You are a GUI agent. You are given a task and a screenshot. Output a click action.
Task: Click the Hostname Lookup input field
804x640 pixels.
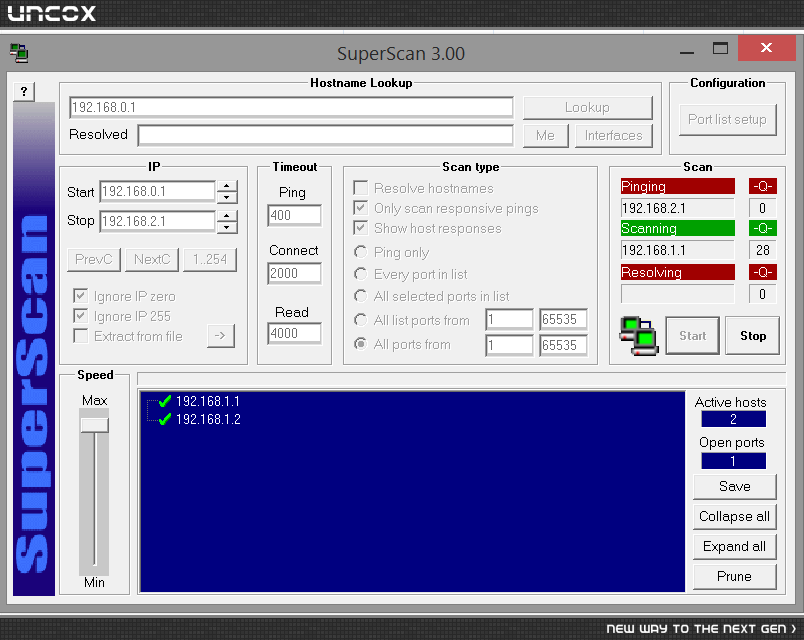291,107
